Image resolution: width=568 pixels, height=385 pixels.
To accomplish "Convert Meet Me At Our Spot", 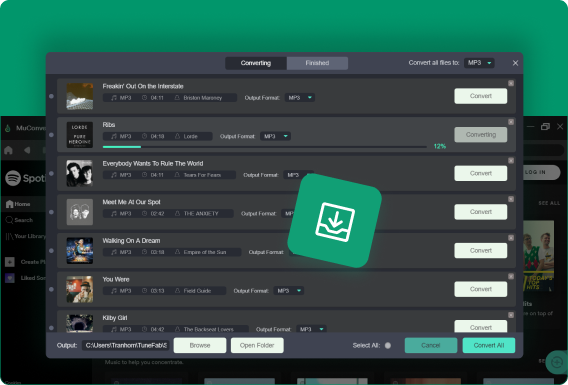I will (481, 212).
